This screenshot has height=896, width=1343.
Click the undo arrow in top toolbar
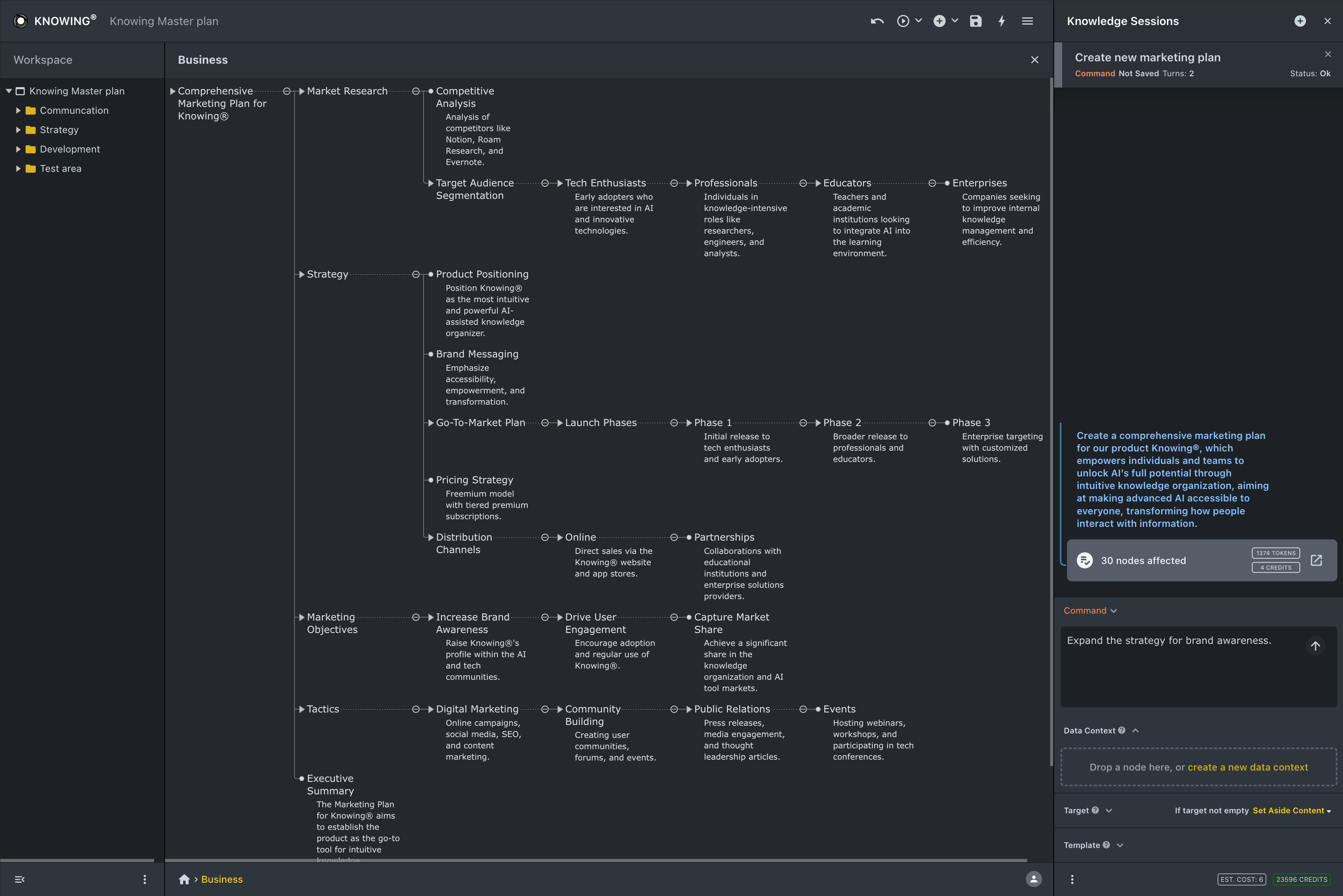coord(877,21)
